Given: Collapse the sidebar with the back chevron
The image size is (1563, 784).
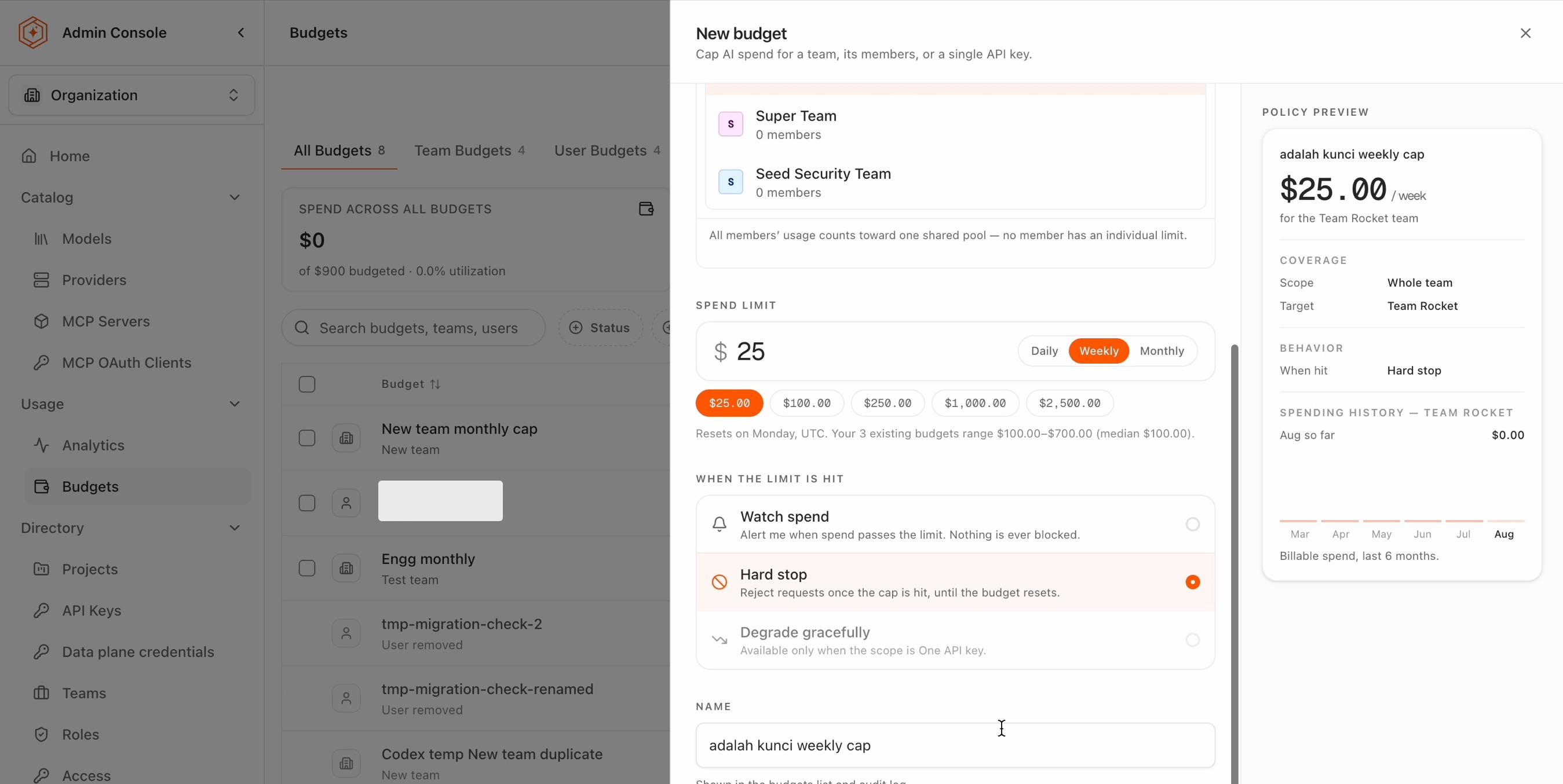Looking at the screenshot, I should pyautogui.click(x=241, y=33).
